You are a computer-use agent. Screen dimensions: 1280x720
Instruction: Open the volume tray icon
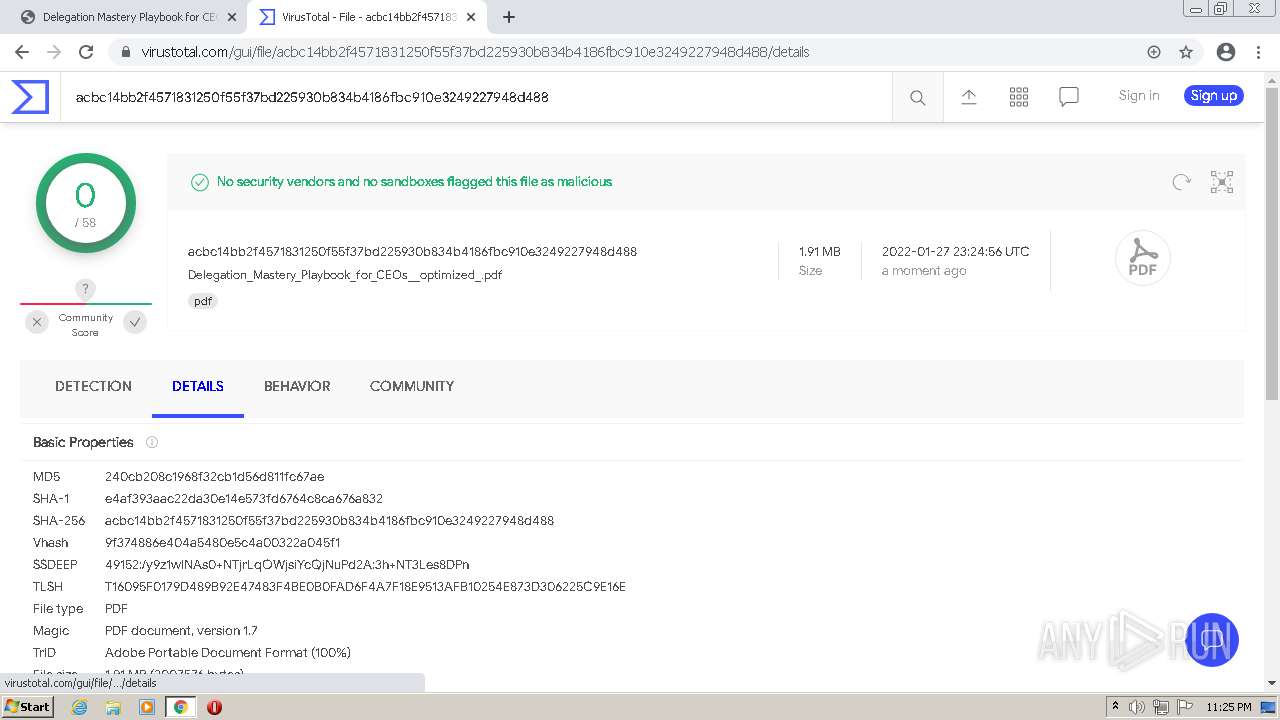(x=1137, y=707)
